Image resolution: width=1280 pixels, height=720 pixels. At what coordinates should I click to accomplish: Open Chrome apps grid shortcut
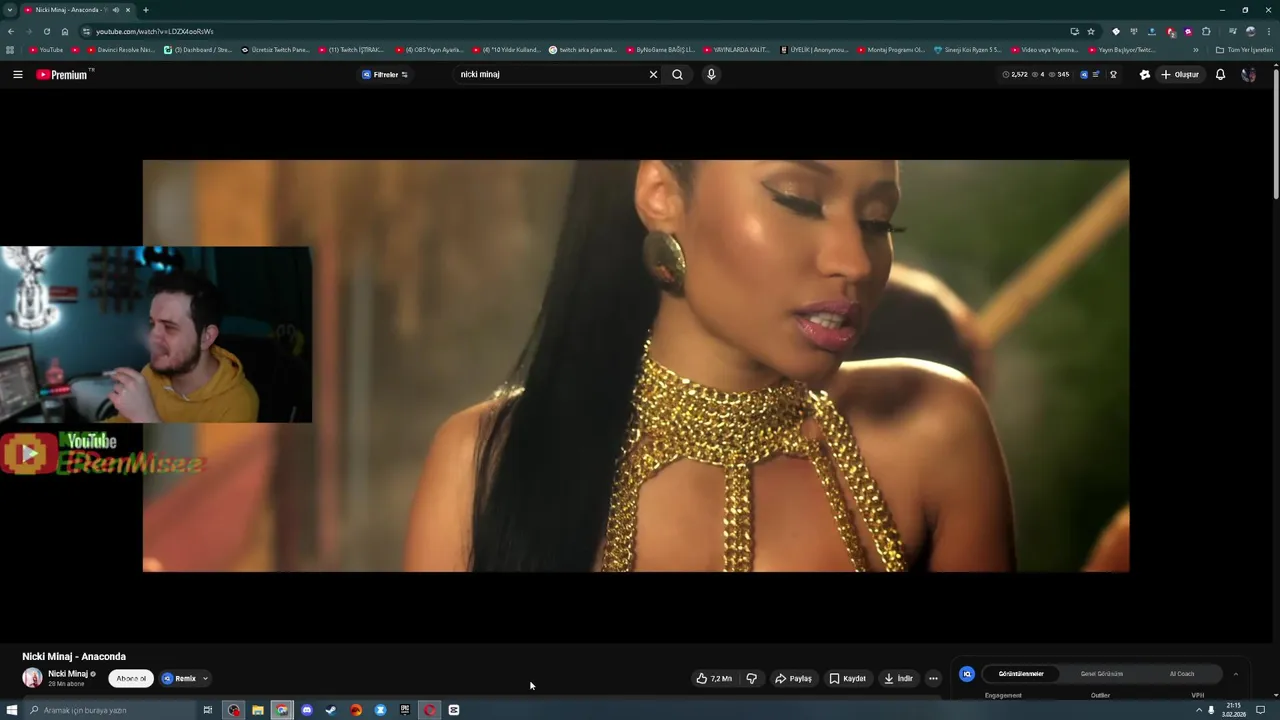tap(10, 50)
